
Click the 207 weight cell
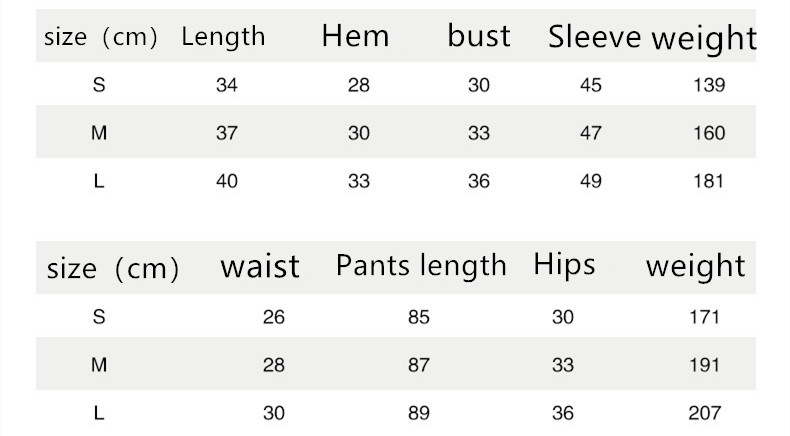704,413
